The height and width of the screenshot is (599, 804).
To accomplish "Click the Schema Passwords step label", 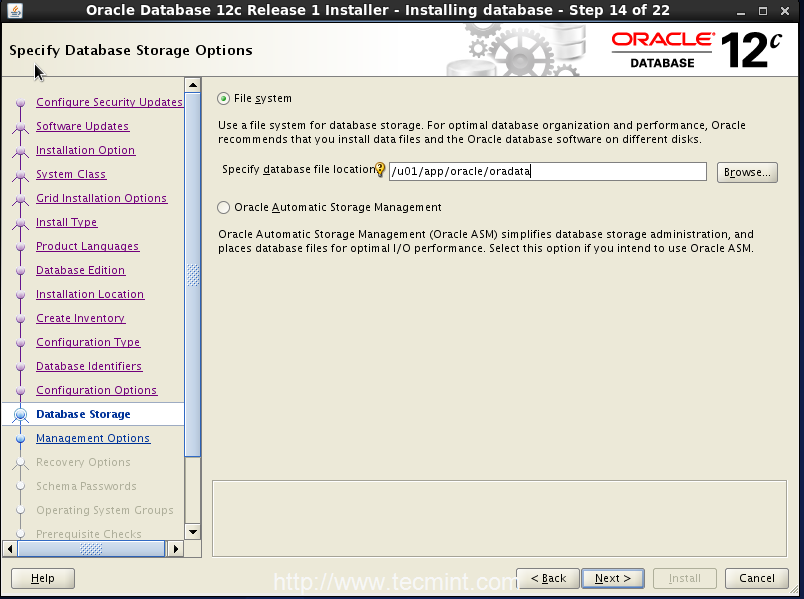I will point(87,486).
